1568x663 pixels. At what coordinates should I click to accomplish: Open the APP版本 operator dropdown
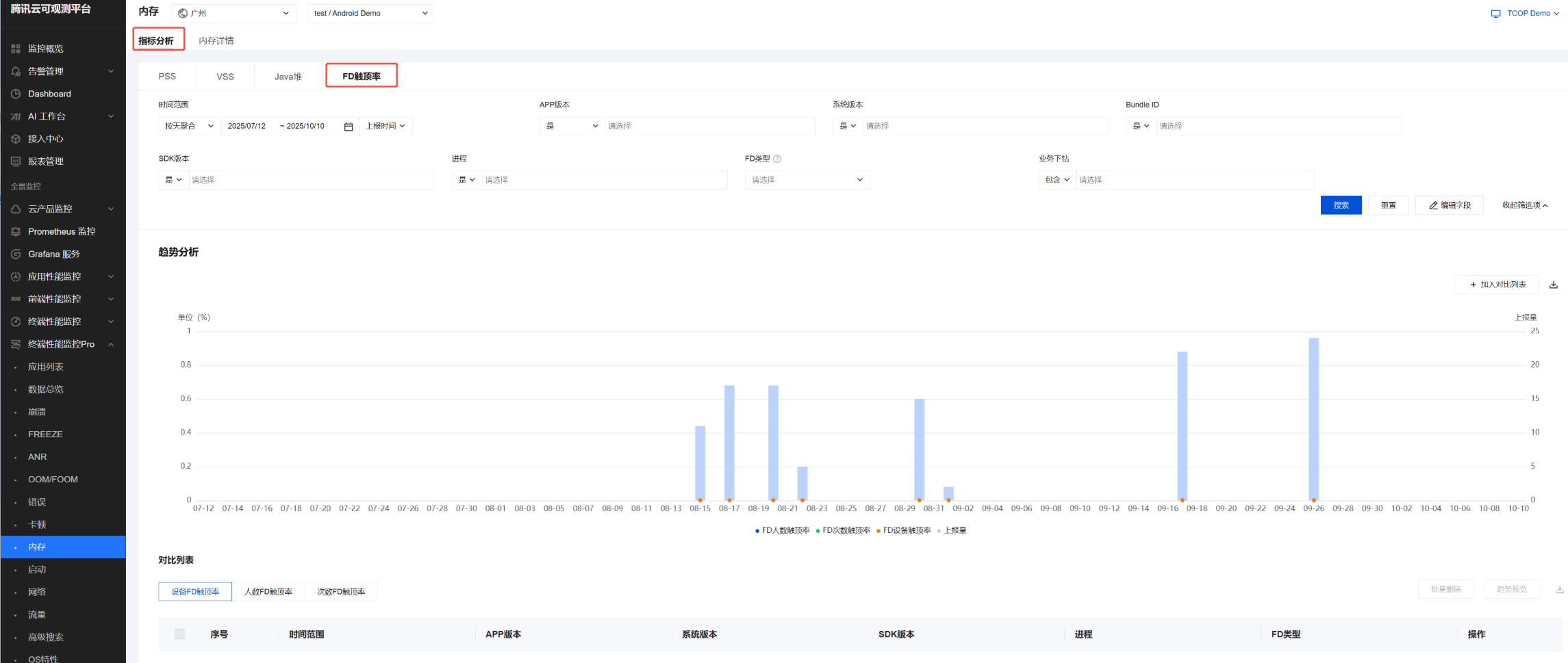(572, 126)
